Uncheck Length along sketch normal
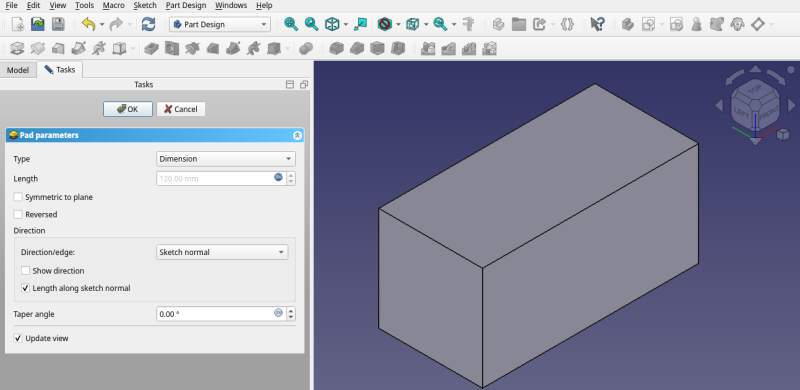800x390 pixels. [x=26, y=288]
